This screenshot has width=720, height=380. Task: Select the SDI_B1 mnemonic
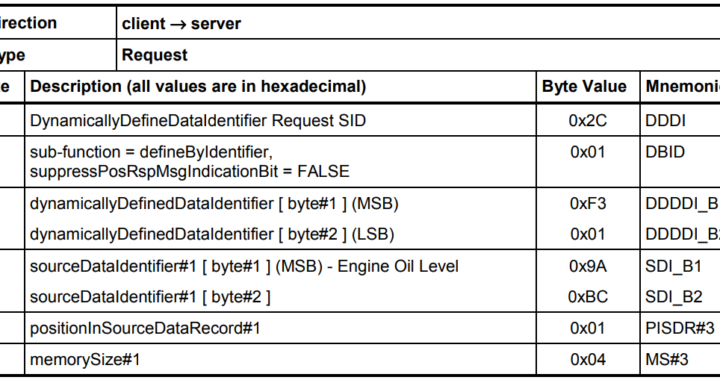pyautogui.click(x=673, y=266)
